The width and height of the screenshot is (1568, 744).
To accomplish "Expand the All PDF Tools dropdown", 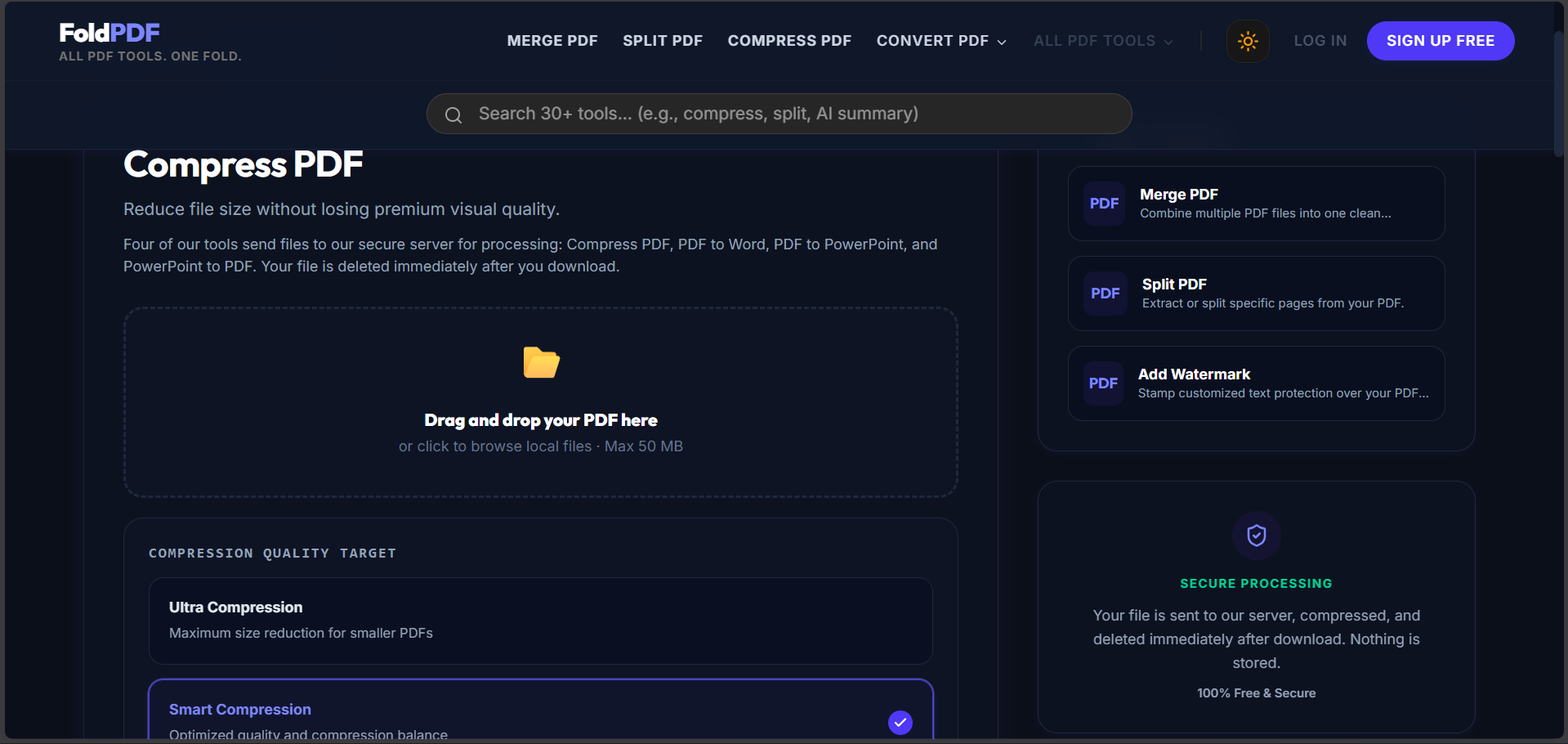I will coord(1103,41).
